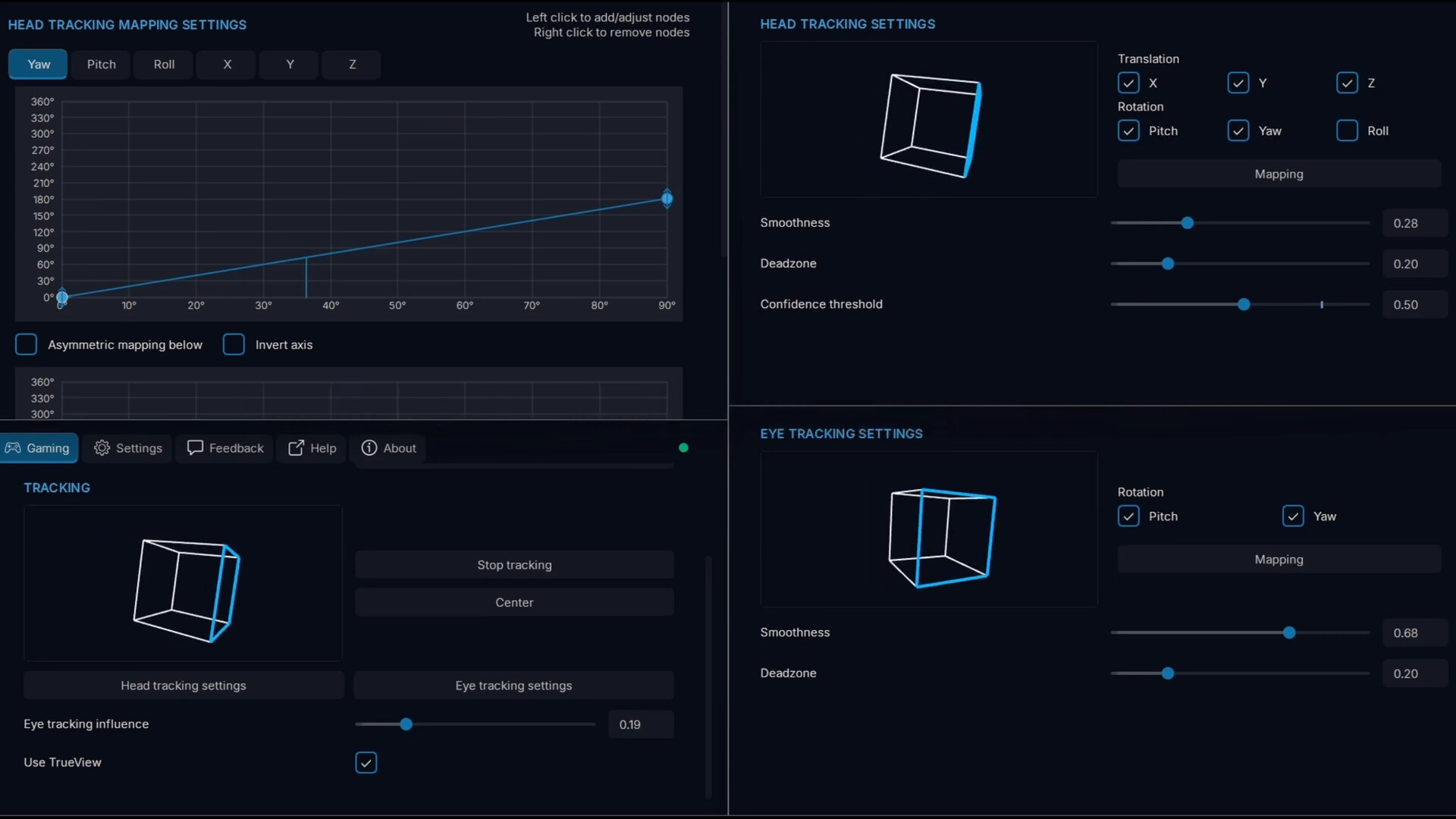Switch to the Pitch mapping tab
This screenshot has height=819, width=1456.
pos(101,64)
